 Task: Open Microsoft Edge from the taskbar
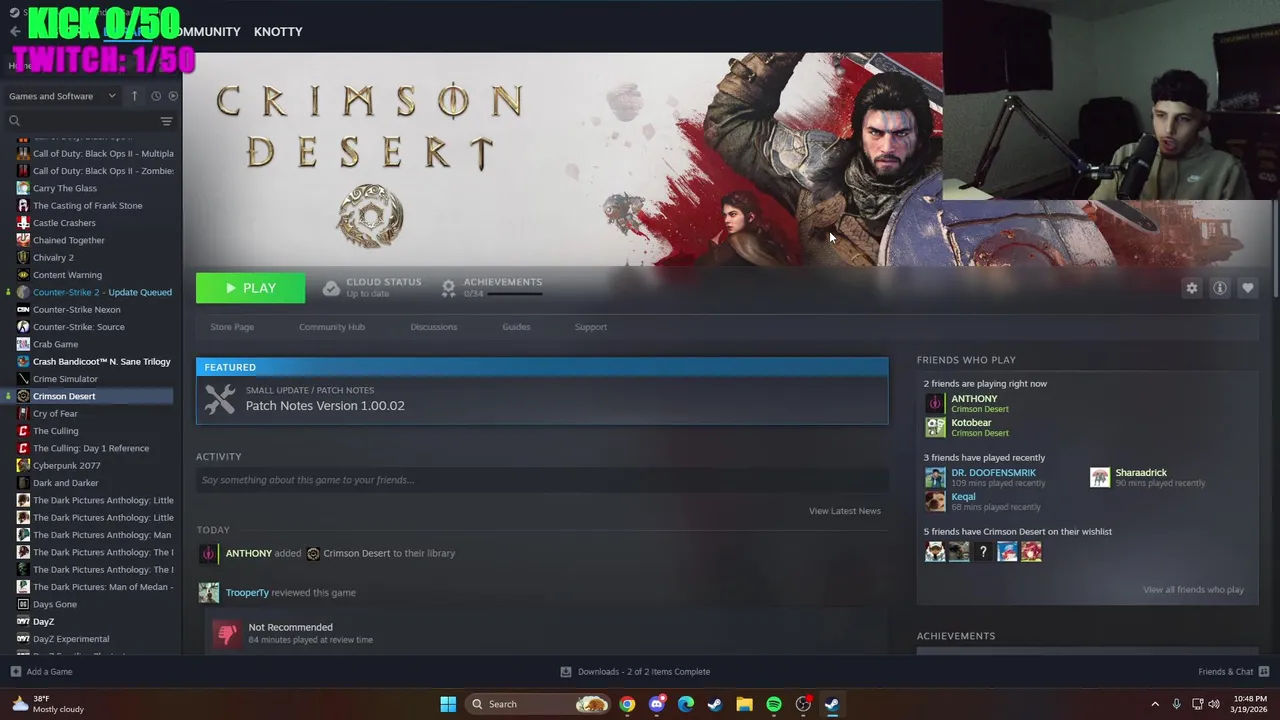[x=685, y=704]
